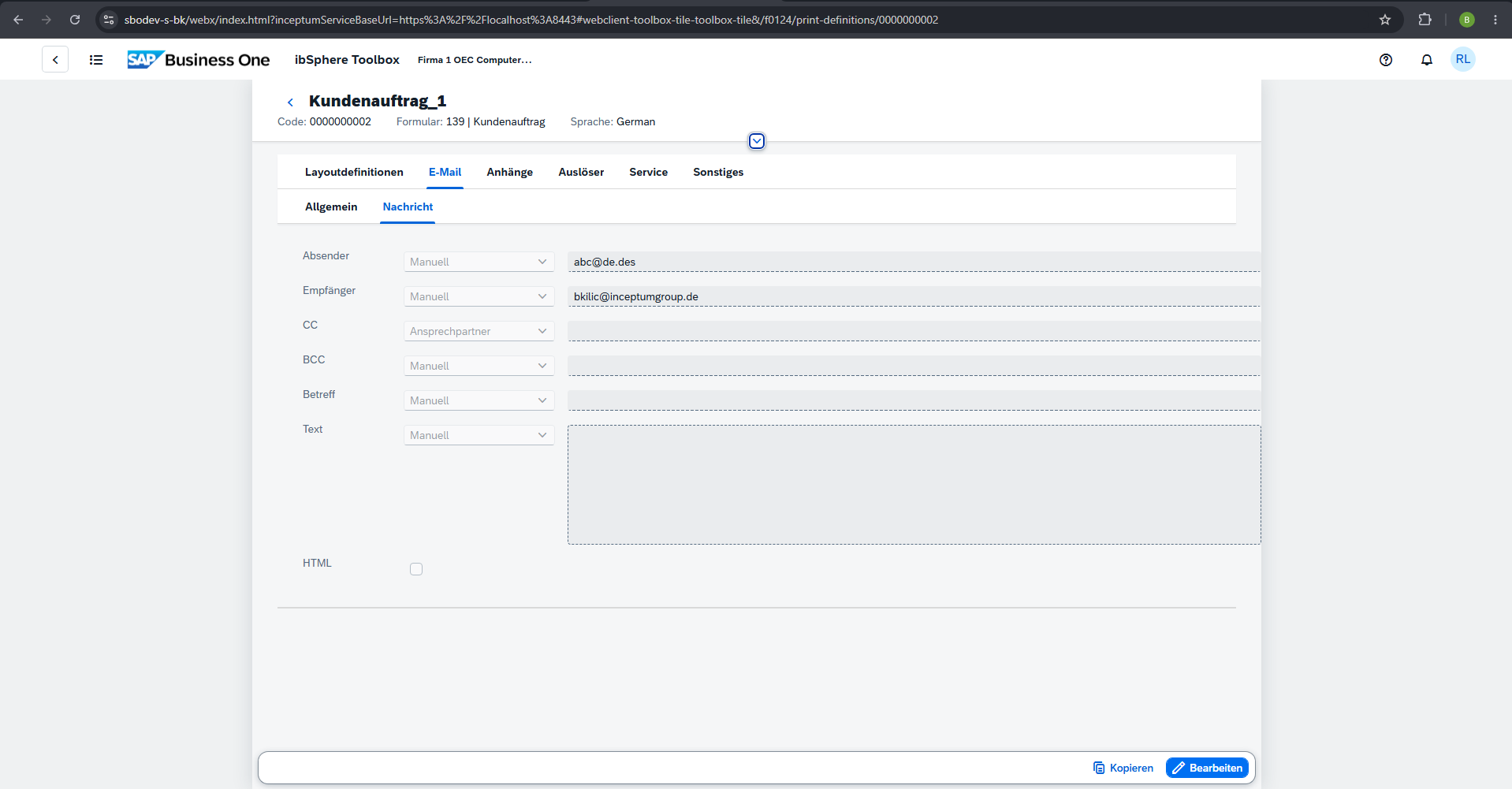The image size is (1512, 789).
Task: Click the large Text message area
Action: point(914,485)
